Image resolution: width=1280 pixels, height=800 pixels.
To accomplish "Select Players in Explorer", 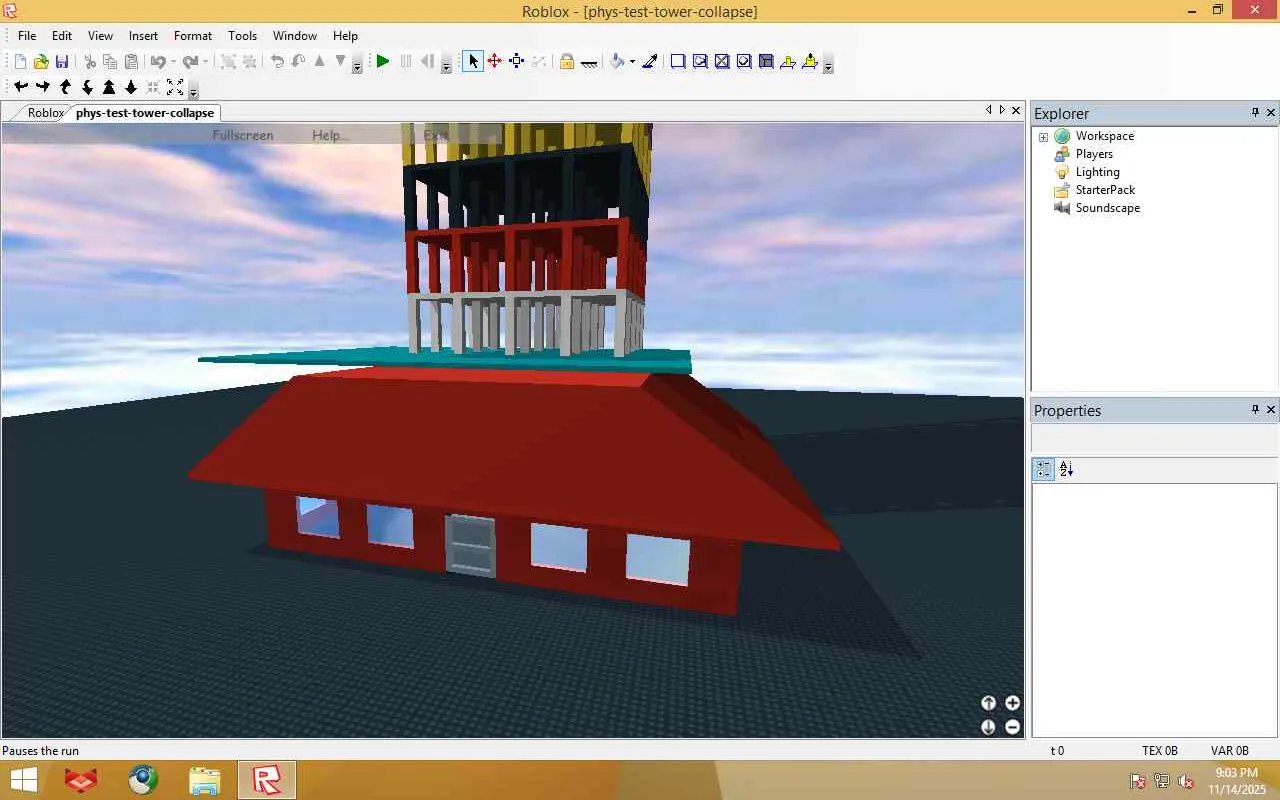I will (1094, 154).
